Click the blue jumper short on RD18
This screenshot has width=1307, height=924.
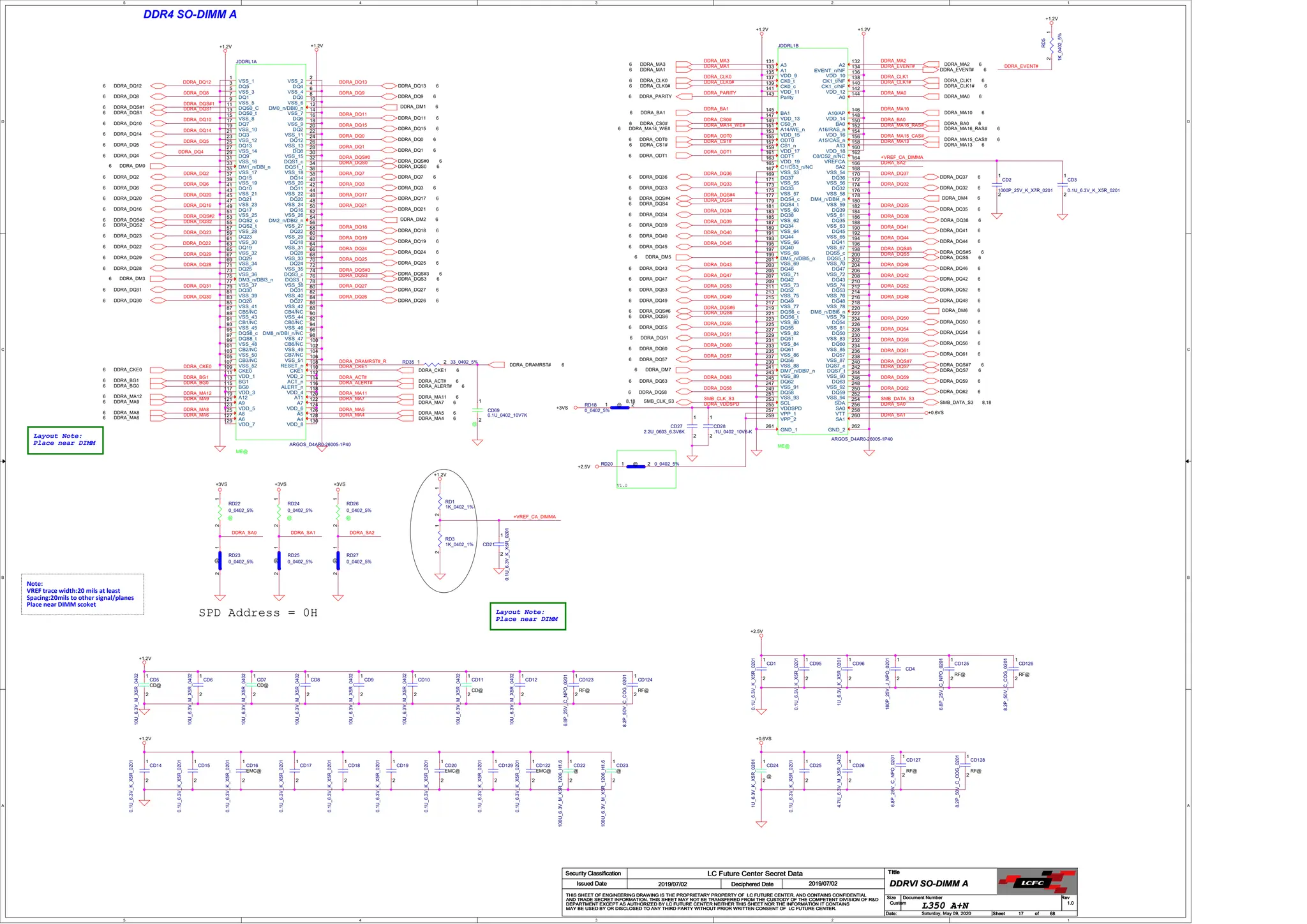pyautogui.click(x=620, y=407)
